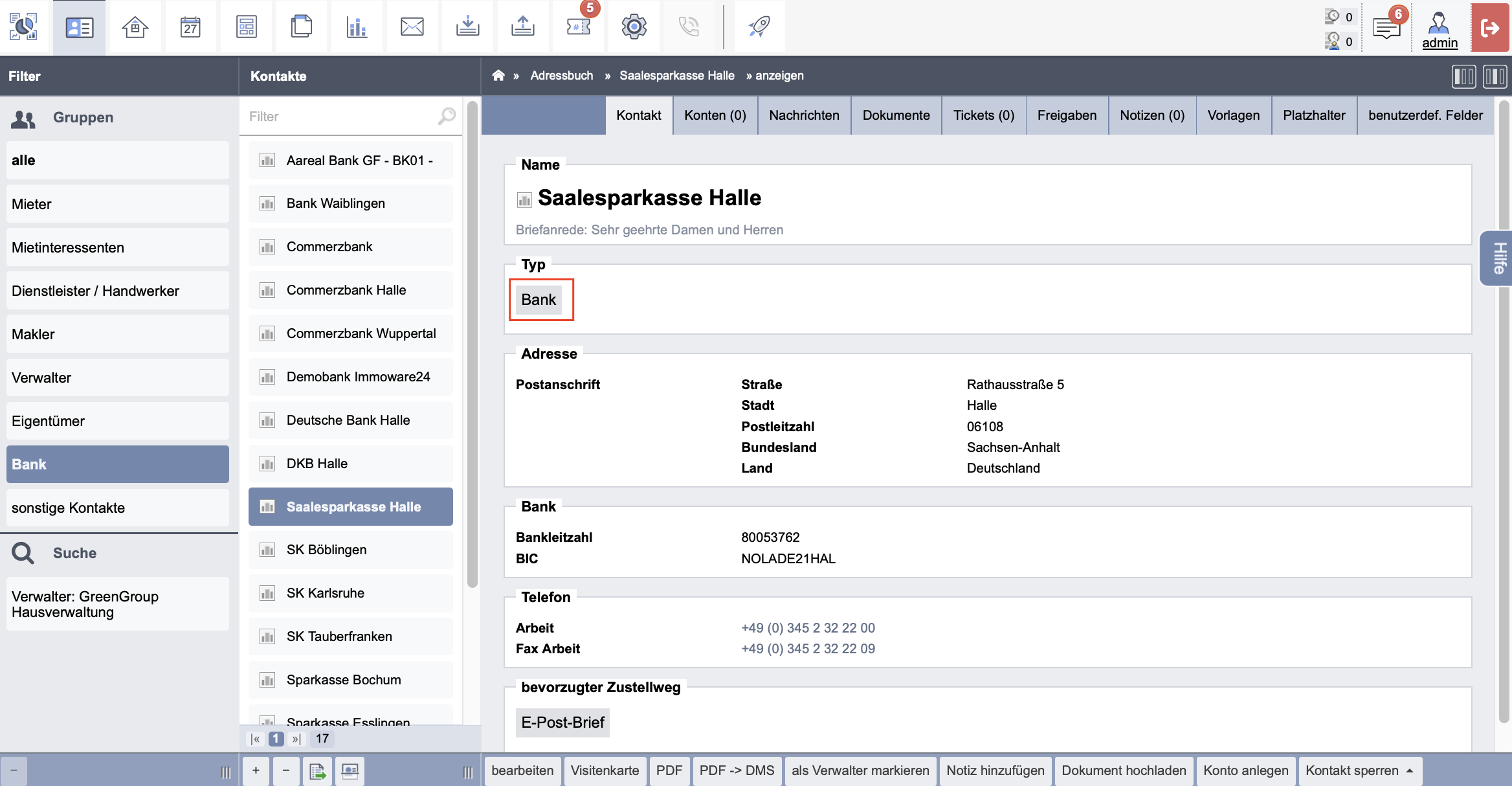Click the PDF -> DMS button
Screen dimensions: 1512x786
pos(737,770)
